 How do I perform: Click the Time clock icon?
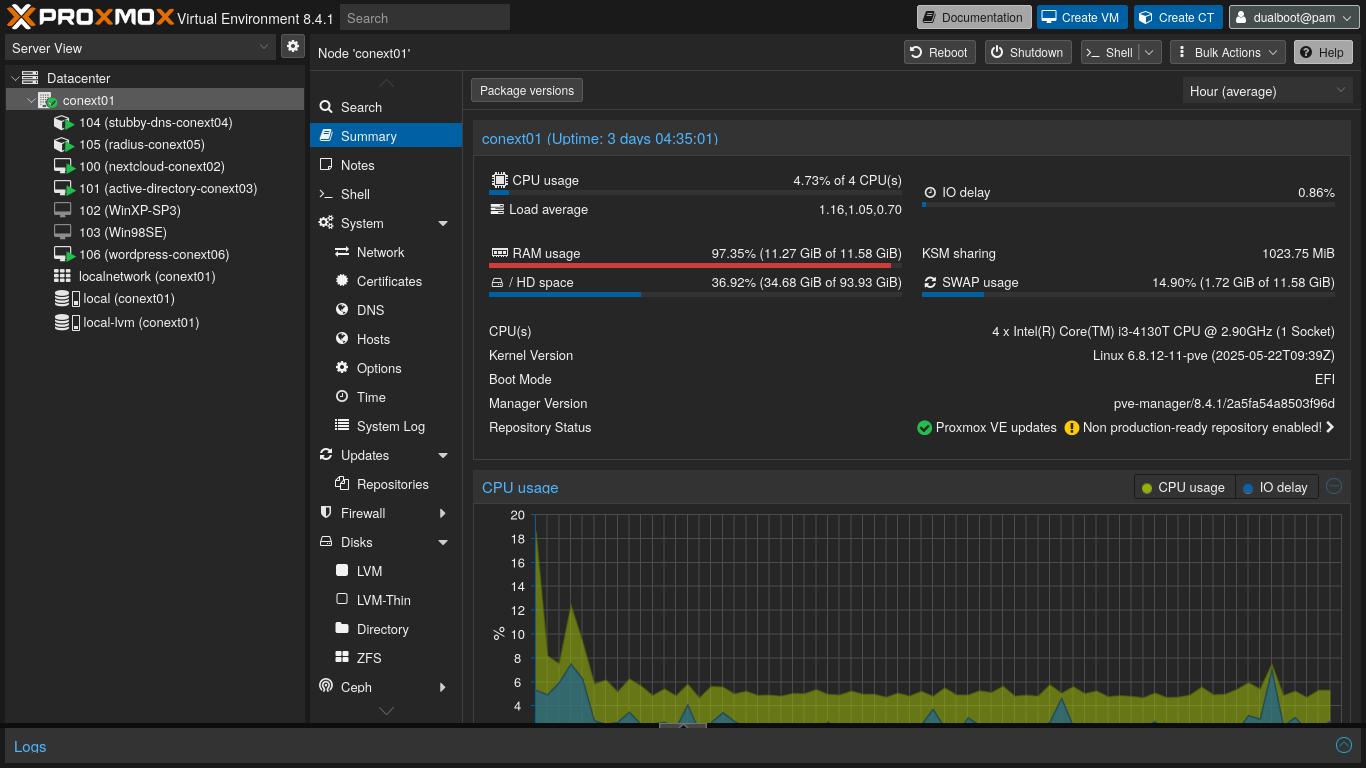[342, 397]
